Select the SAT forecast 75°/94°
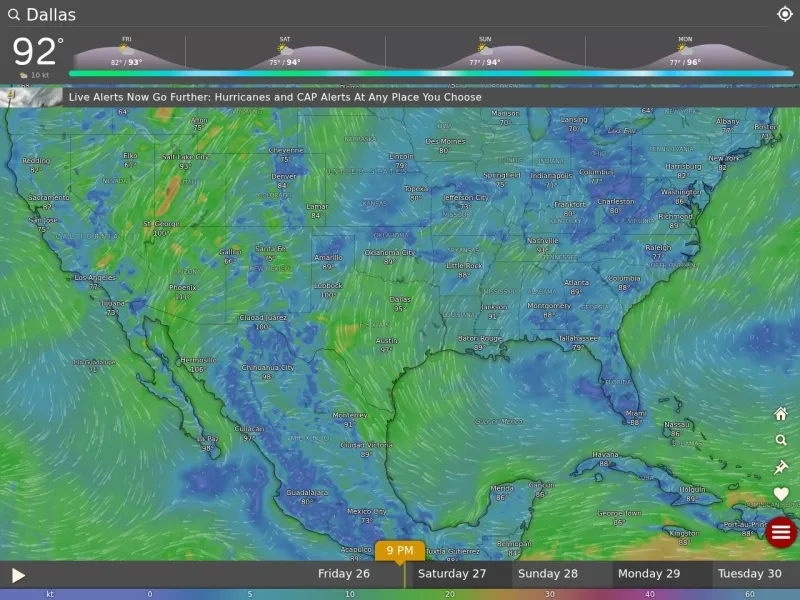This screenshot has height=600, width=800. point(285,54)
